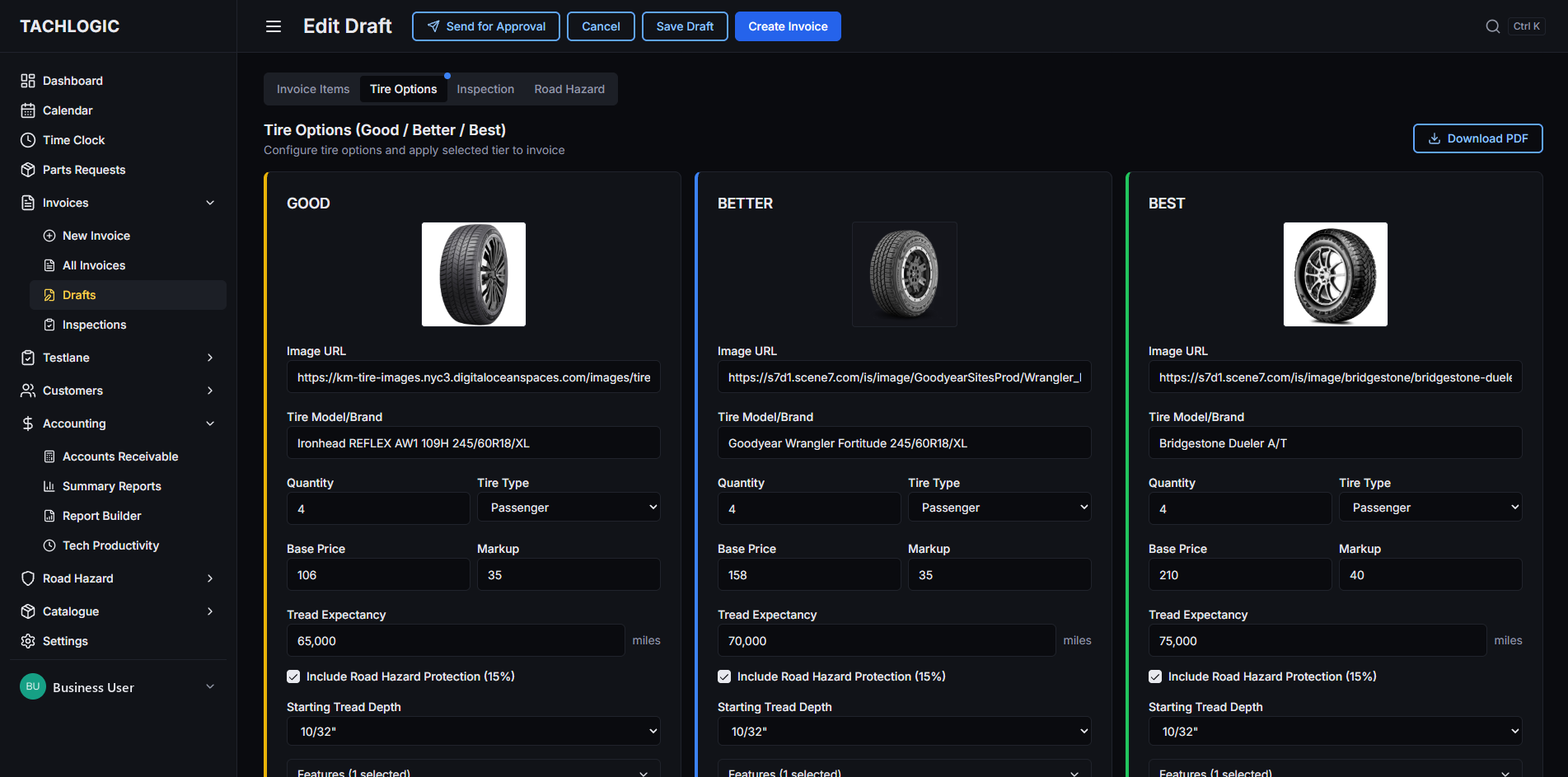The height and width of the screenshot is (777, 1568).
Task: Click the Report Builder file icon
Action: coord(49,516)
